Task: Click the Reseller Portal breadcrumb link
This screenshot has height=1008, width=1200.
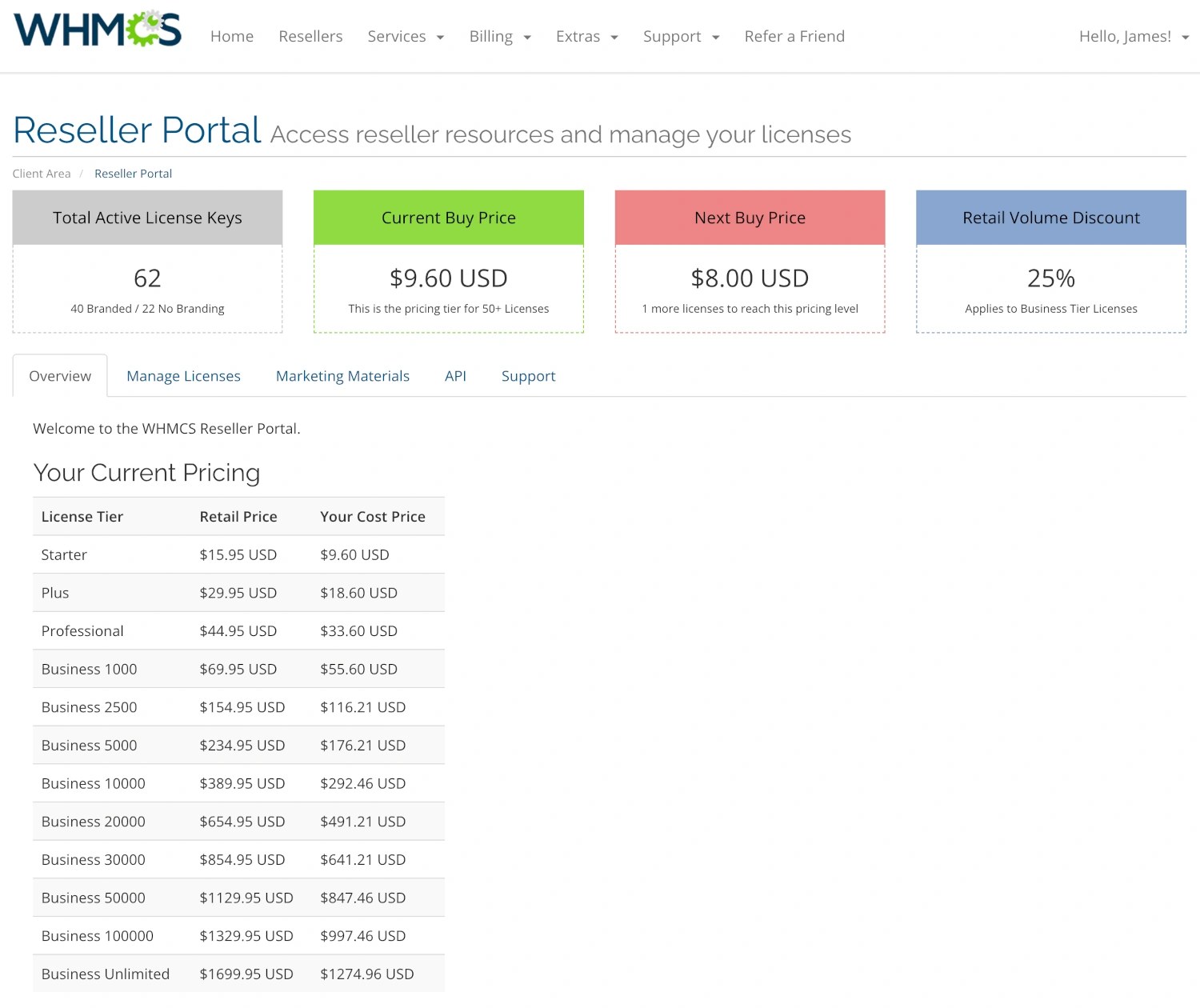Action: pyautogui.click(x=133, y=173)
